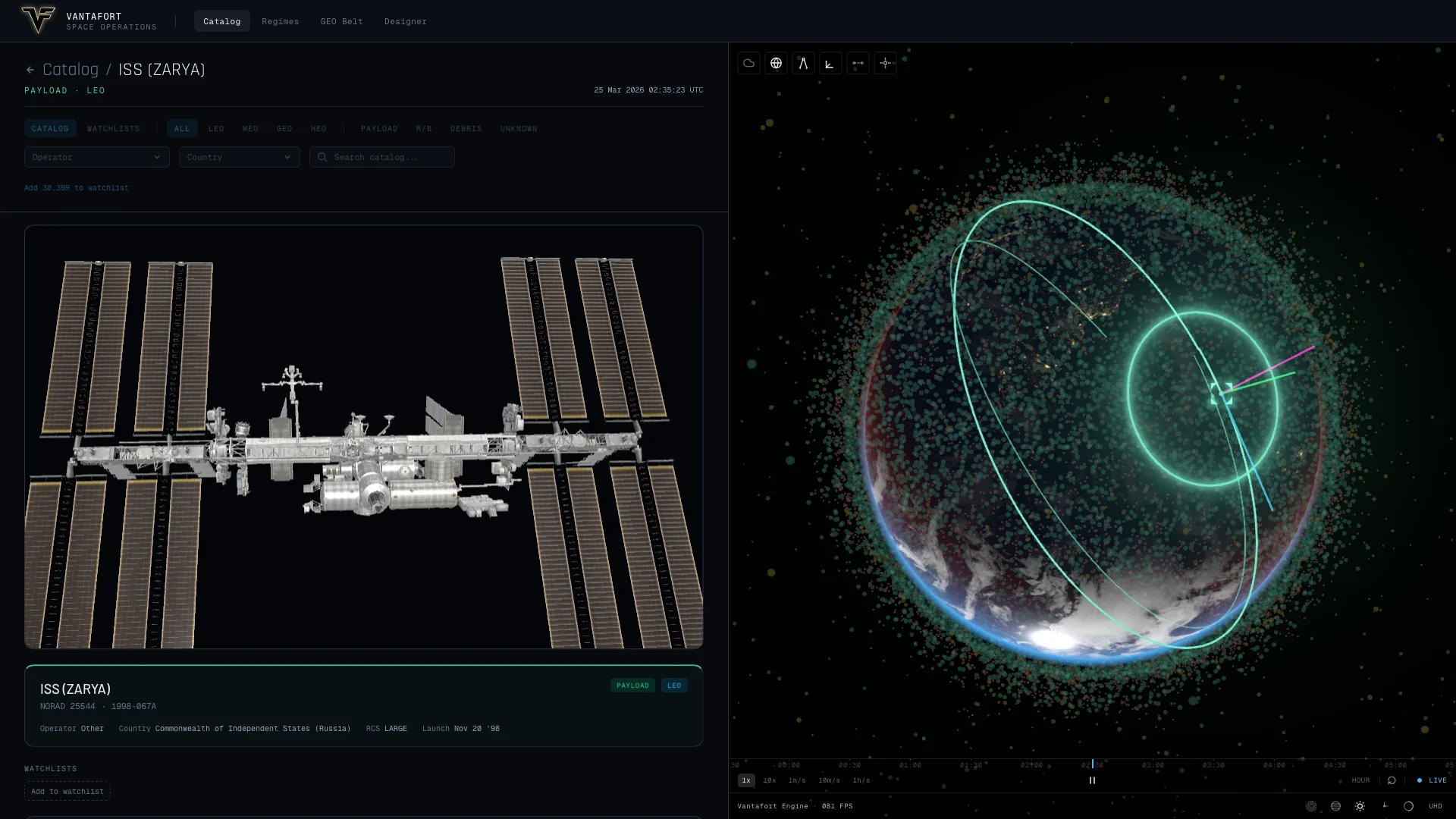Screen dimensions: 1456x819
Task: Set the timeline scale to HOUR
Action: click(x=1360, y=780)
